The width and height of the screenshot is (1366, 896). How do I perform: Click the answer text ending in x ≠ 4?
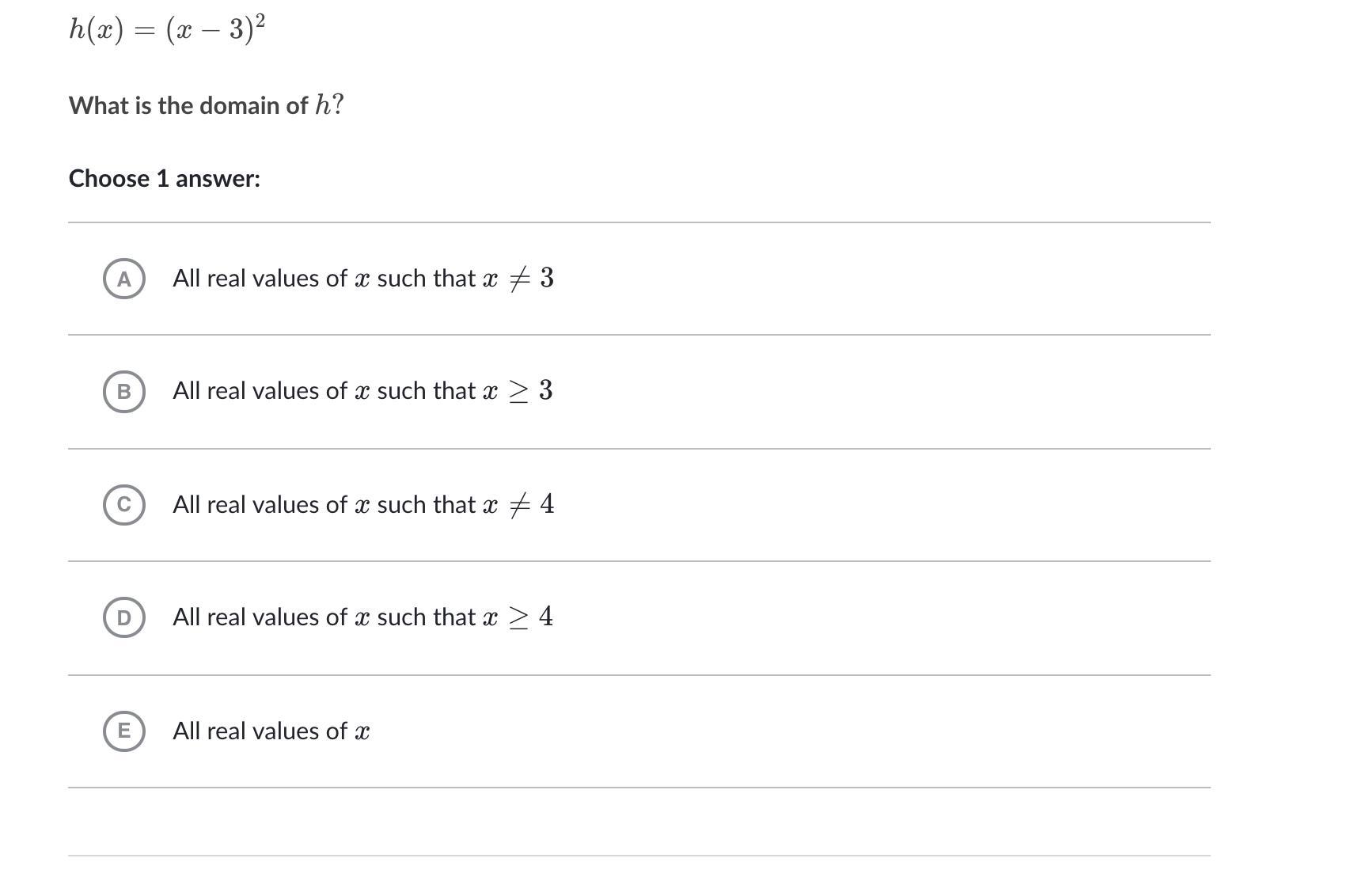pyautogui.click(x=362, y=505)
